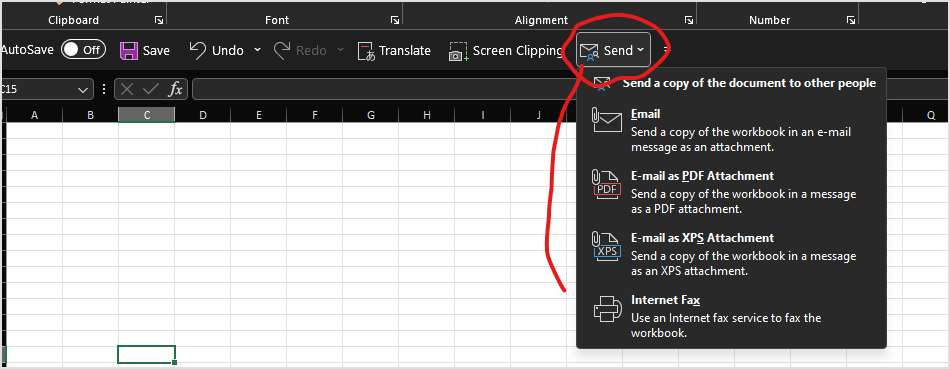Select column Q header

coord(931,115)
